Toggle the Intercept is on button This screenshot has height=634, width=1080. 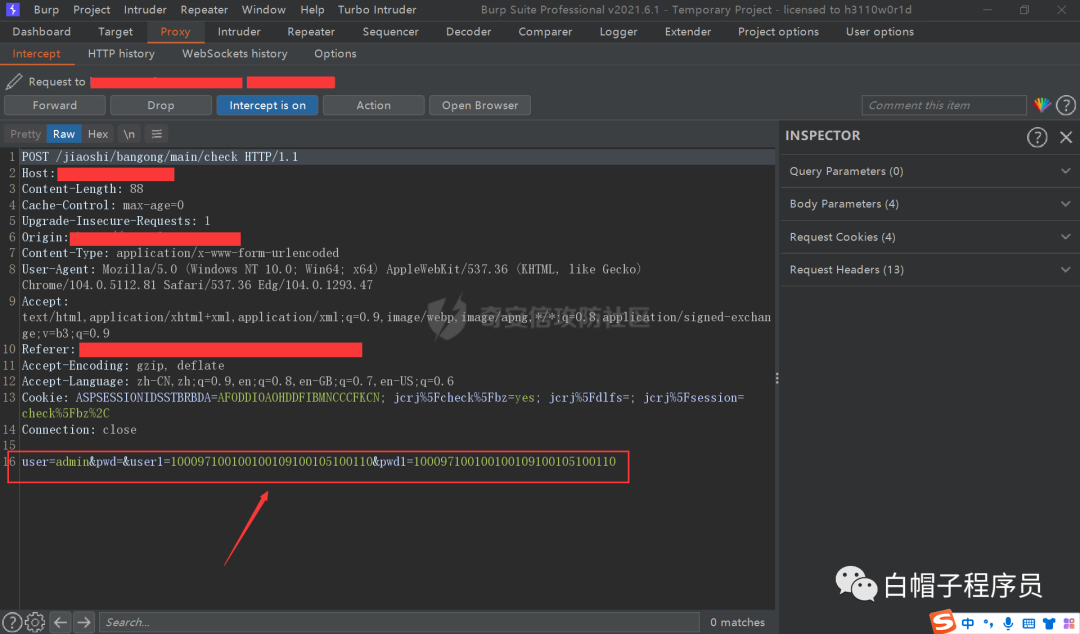(267, 105)
